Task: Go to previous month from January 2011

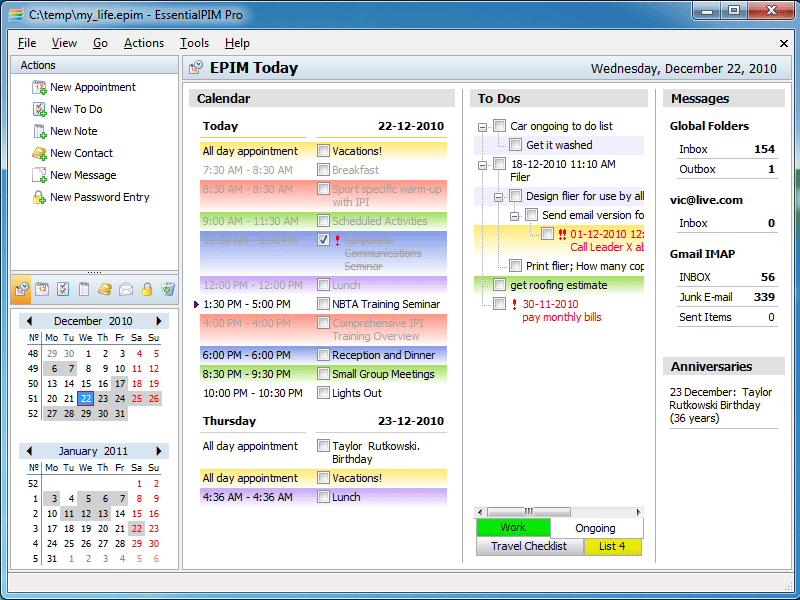Action: click(x=29, y=451)
